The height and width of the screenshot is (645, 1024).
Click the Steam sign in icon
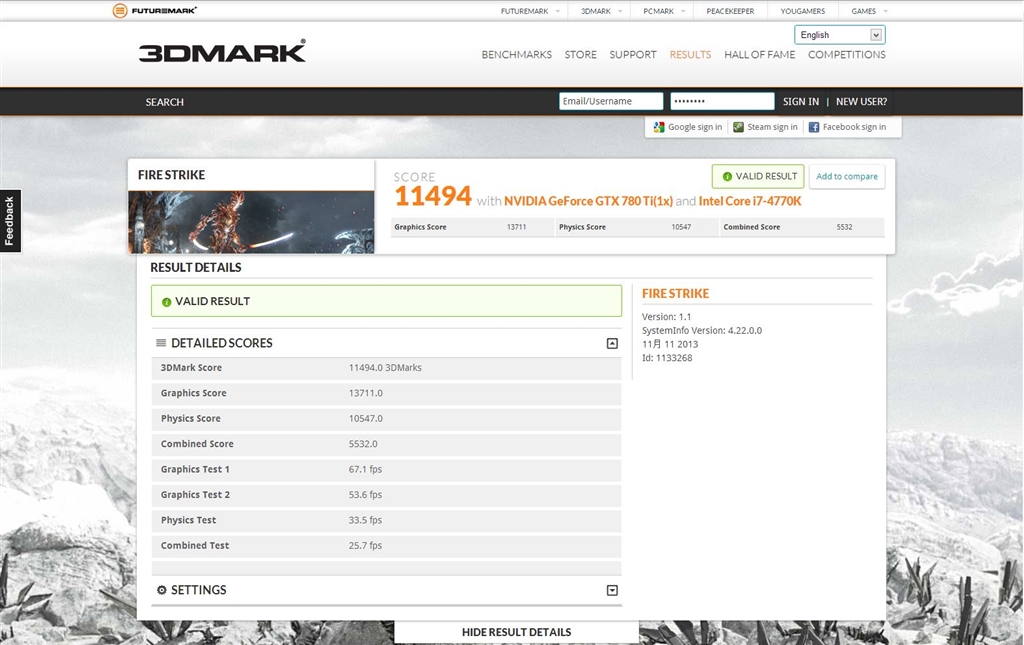click(x=739, y=127)
